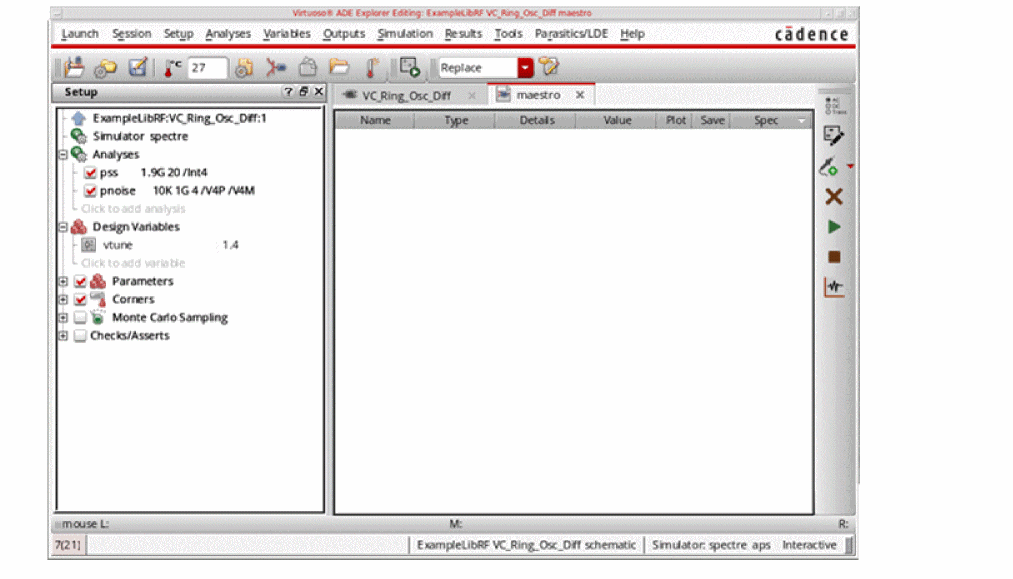Click the AC DC Trans analyses icon

point(833,105)
